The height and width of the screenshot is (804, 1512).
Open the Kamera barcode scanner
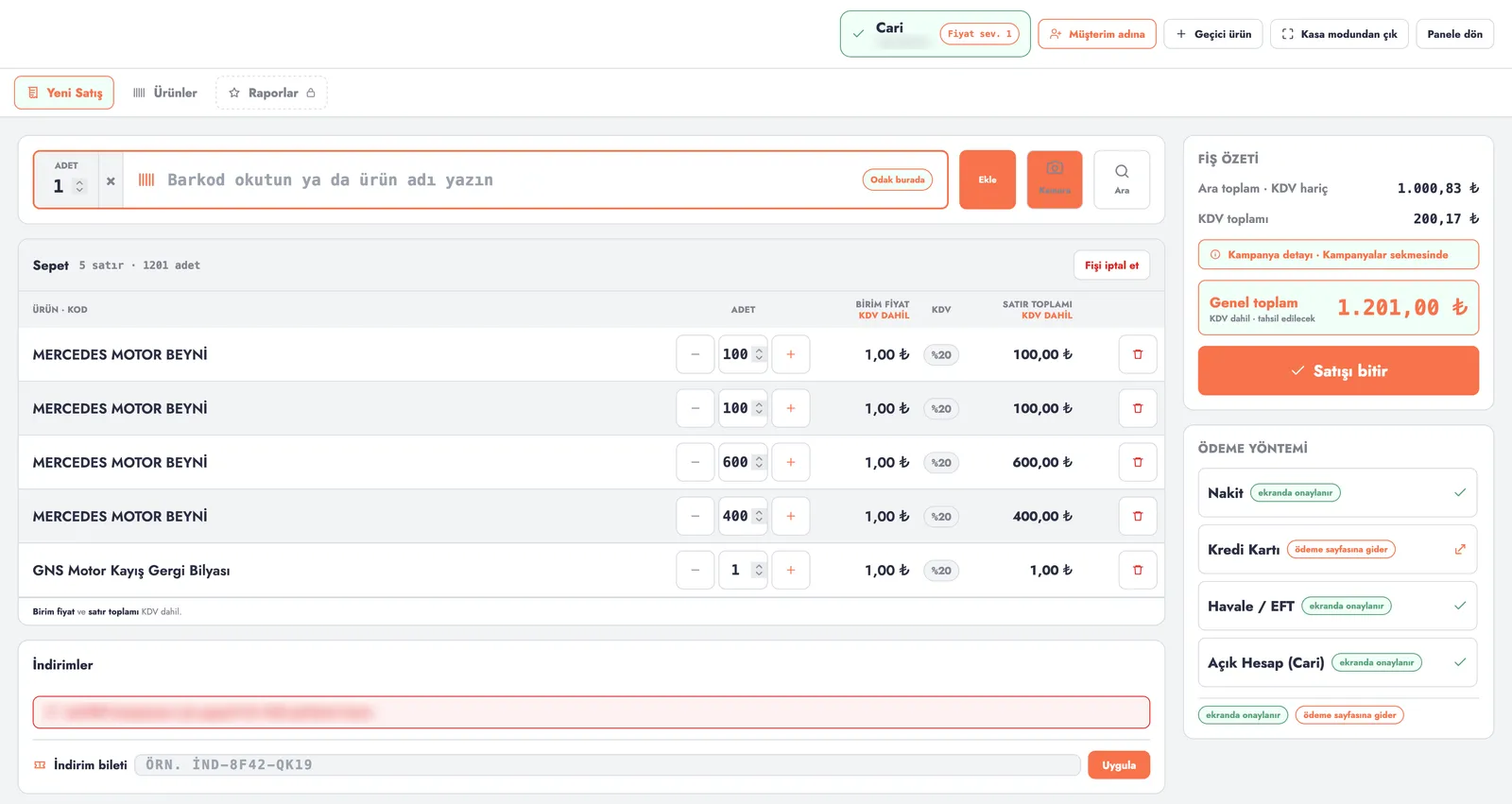(1055, 180)
